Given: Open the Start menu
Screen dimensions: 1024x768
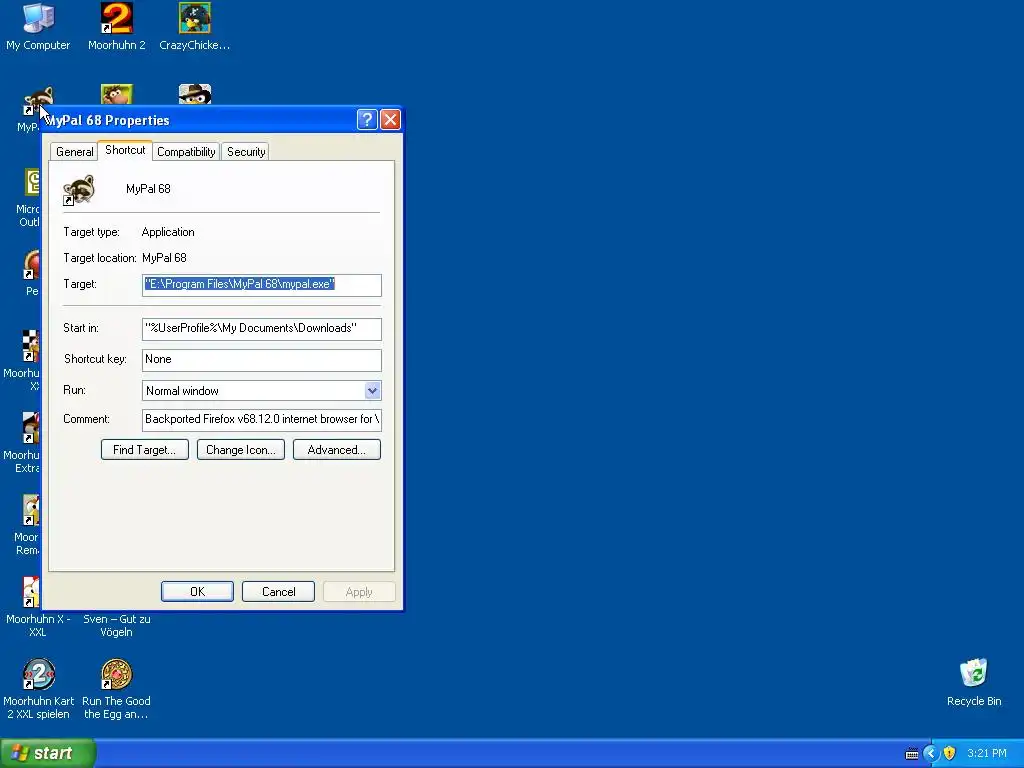Looking at the screenshot, I should [48, 753].
